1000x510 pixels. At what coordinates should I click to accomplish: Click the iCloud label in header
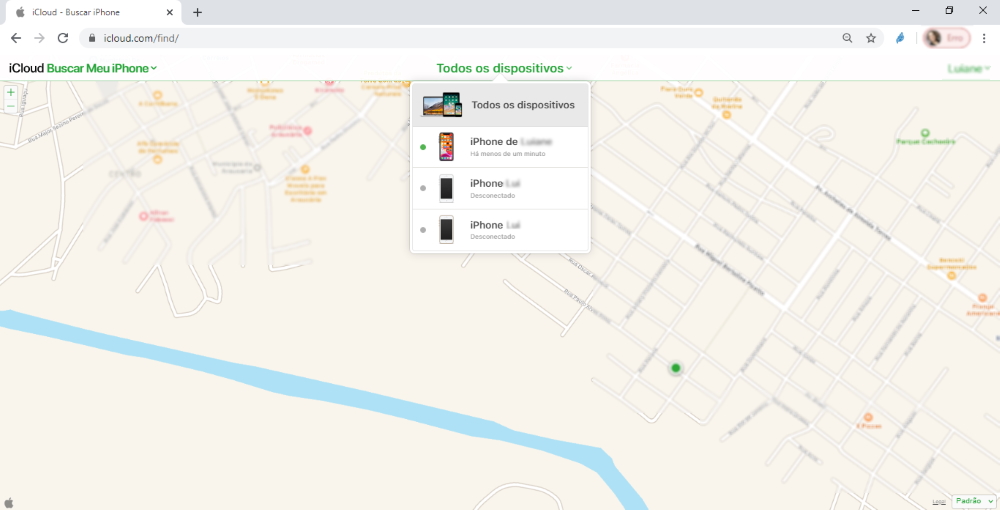point(26,68)
